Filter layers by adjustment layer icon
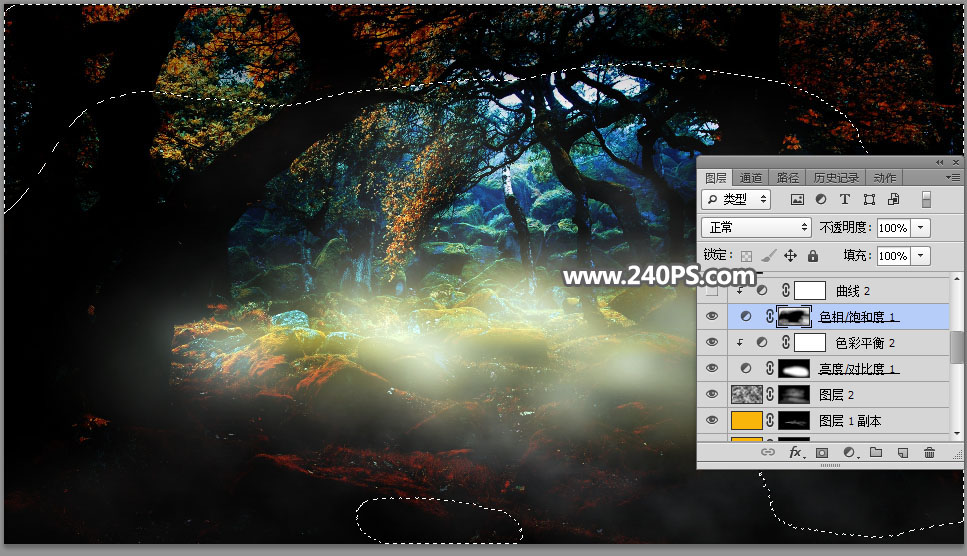This screenshot has width=967, height=556. pos(821,199)
